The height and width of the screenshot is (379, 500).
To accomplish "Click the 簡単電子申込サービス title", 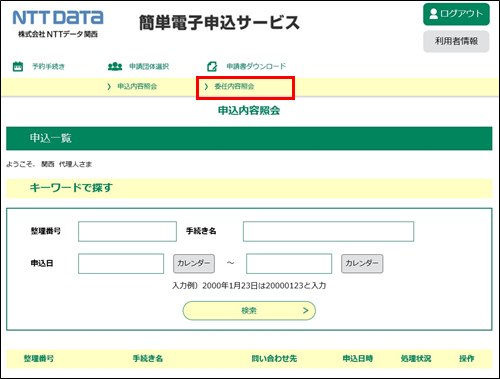I will (219, 23).
